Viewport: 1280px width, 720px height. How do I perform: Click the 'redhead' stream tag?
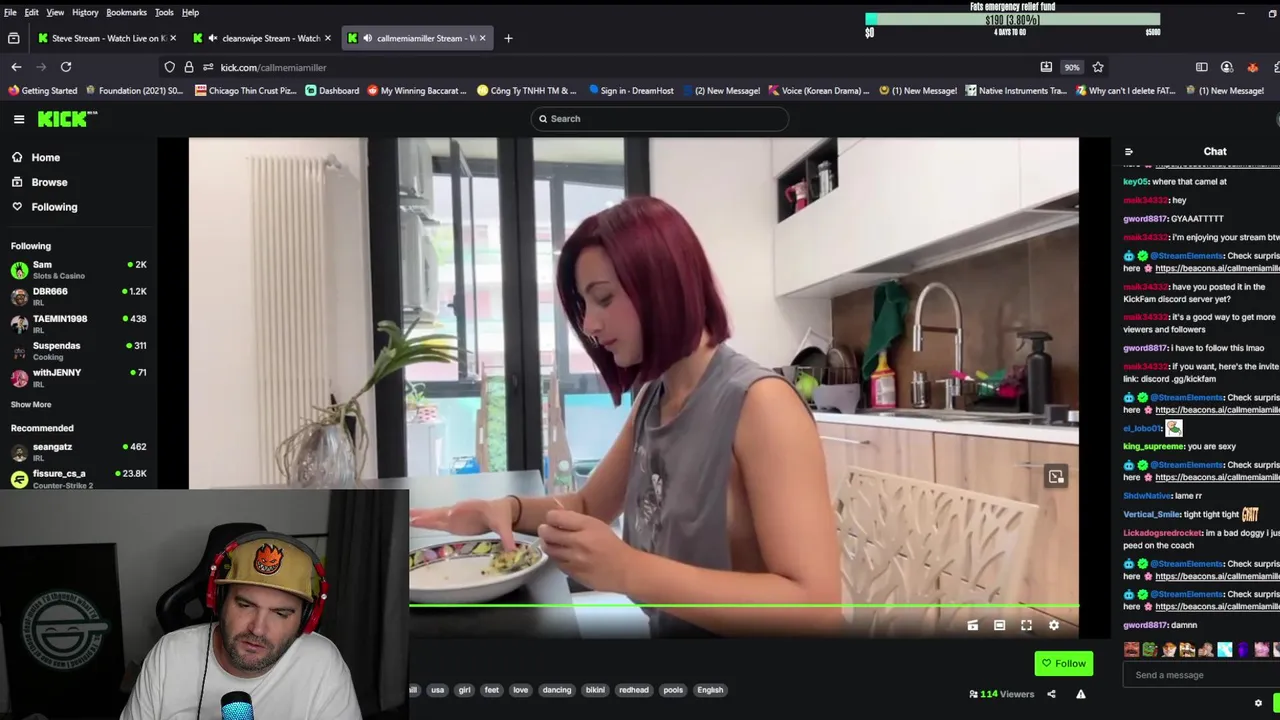pyautogui.click(x=634, y=690)
